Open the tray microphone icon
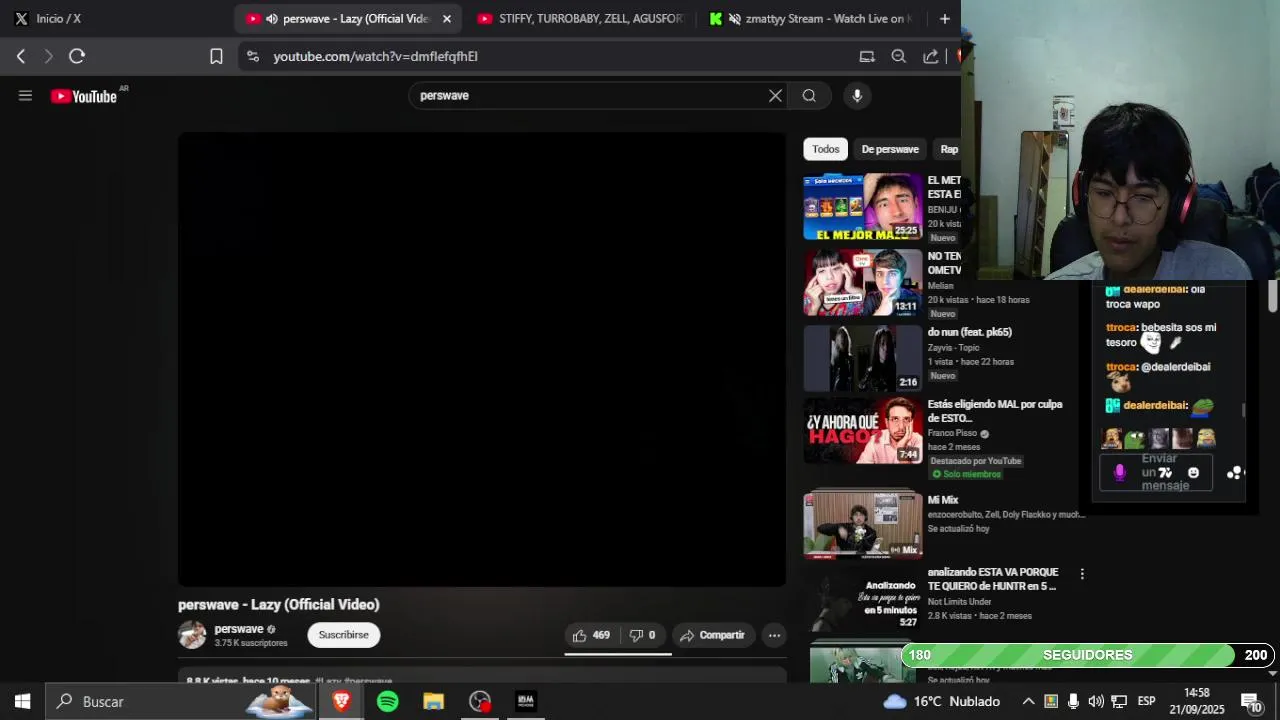Screen dimensions: 1280x720 (x=1073, y=702)
